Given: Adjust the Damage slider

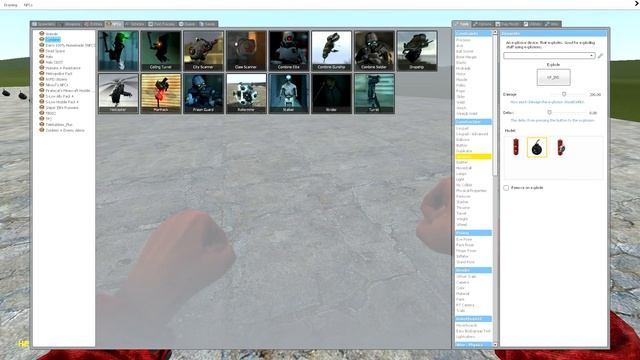Looking at the screenshot, I should point(564,94).
